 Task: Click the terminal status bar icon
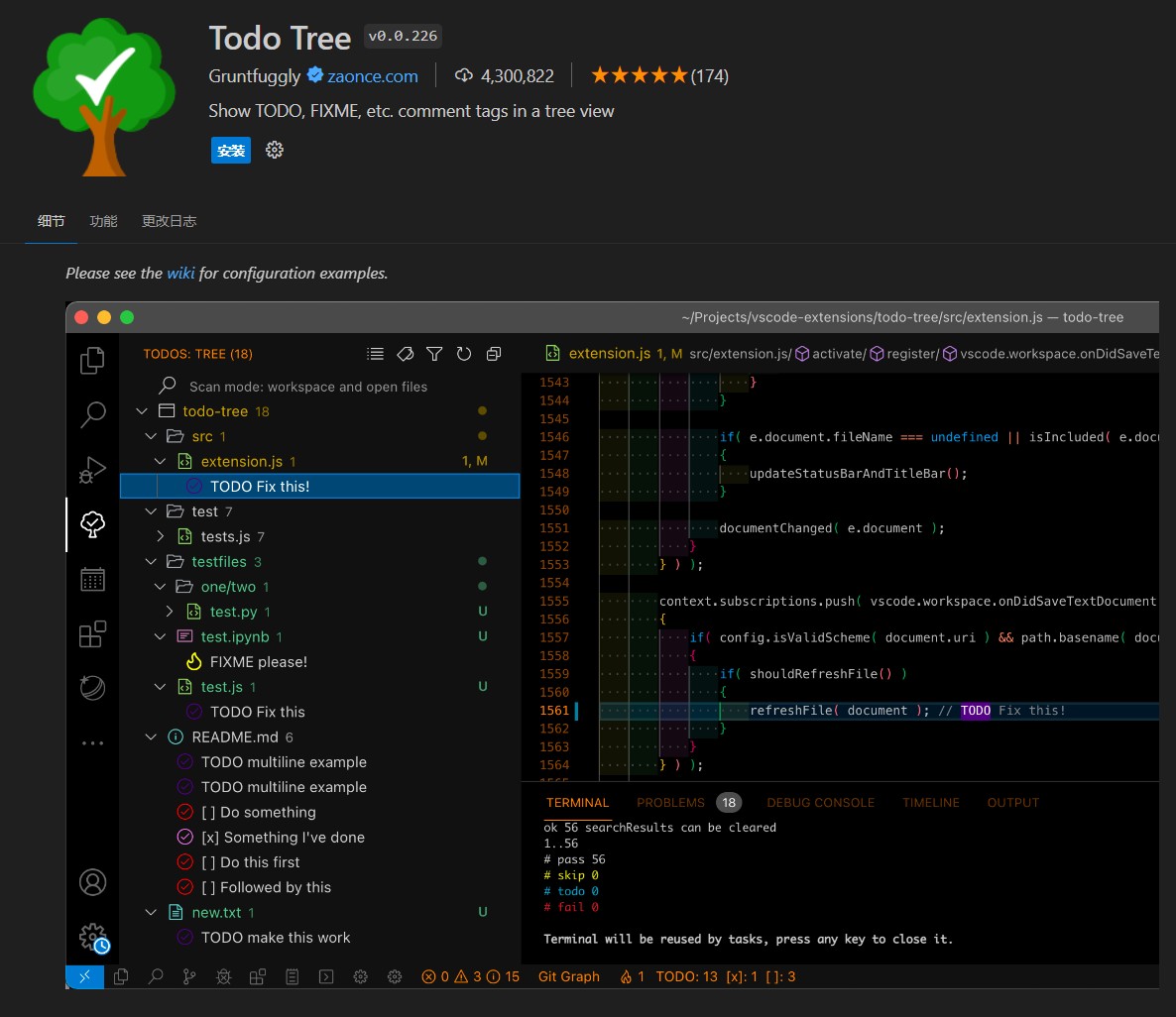[x=326, y=976]
